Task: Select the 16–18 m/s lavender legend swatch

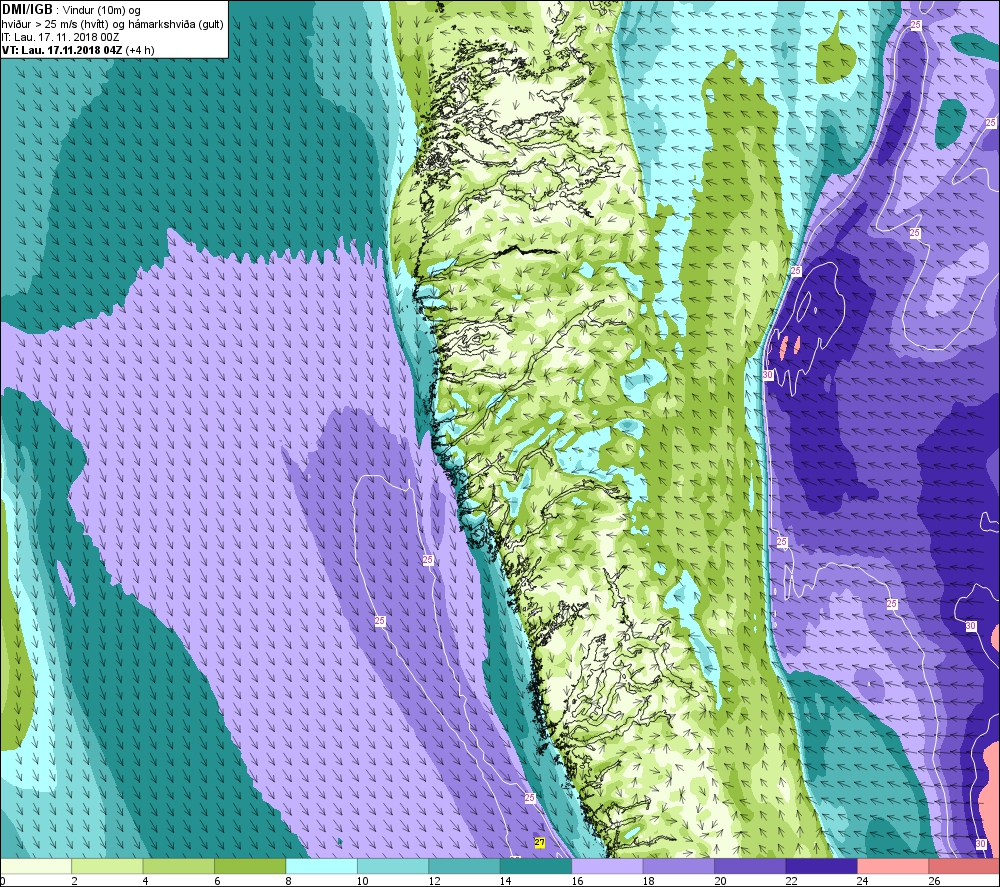Action: tap(607, 866)
